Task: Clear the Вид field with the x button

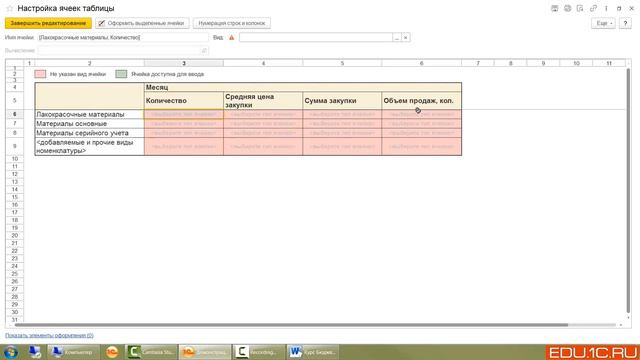Action: 406,38
